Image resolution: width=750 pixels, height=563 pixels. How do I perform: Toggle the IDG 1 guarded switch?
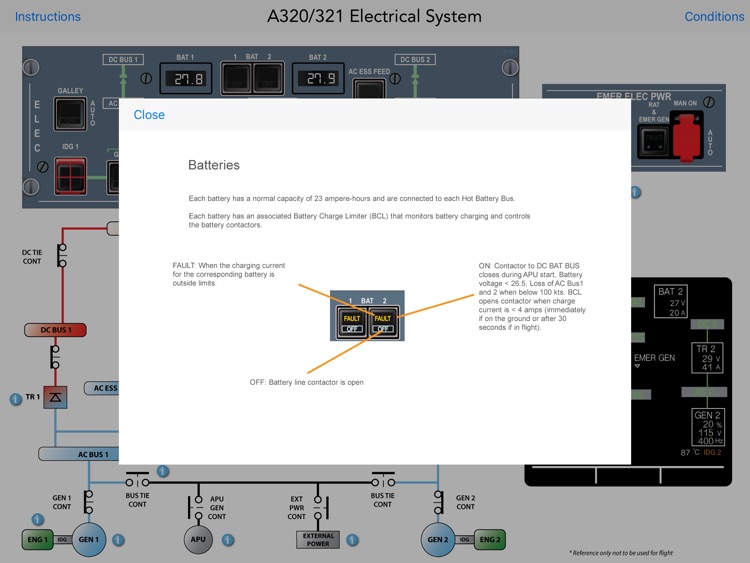(x=70, y=176)
